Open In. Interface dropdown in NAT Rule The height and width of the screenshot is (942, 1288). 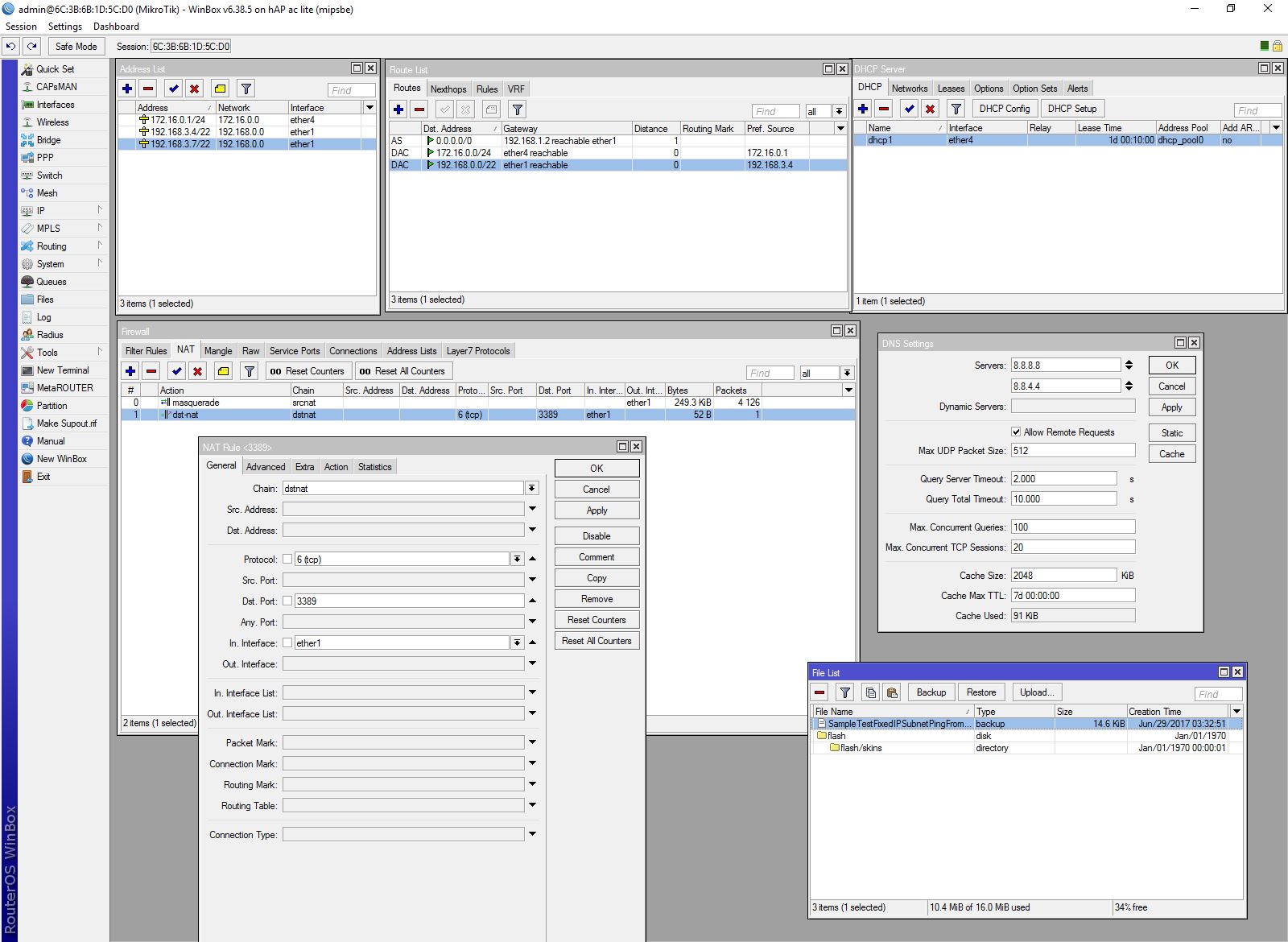[517, 642]
